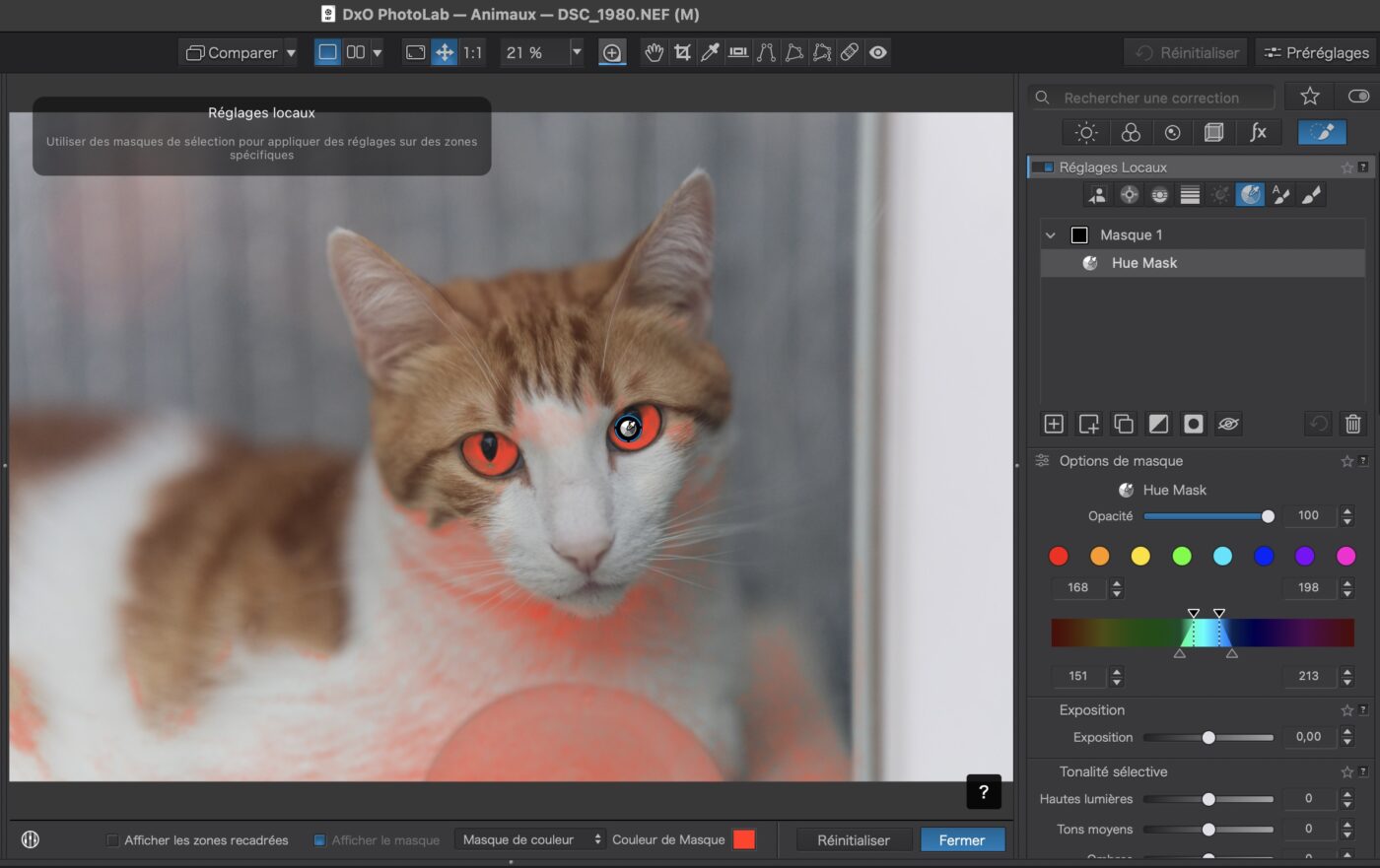Select the Hand pan tool
Image resolution: width=1380 pixels, height=868 pixels.
coord(654,52)
